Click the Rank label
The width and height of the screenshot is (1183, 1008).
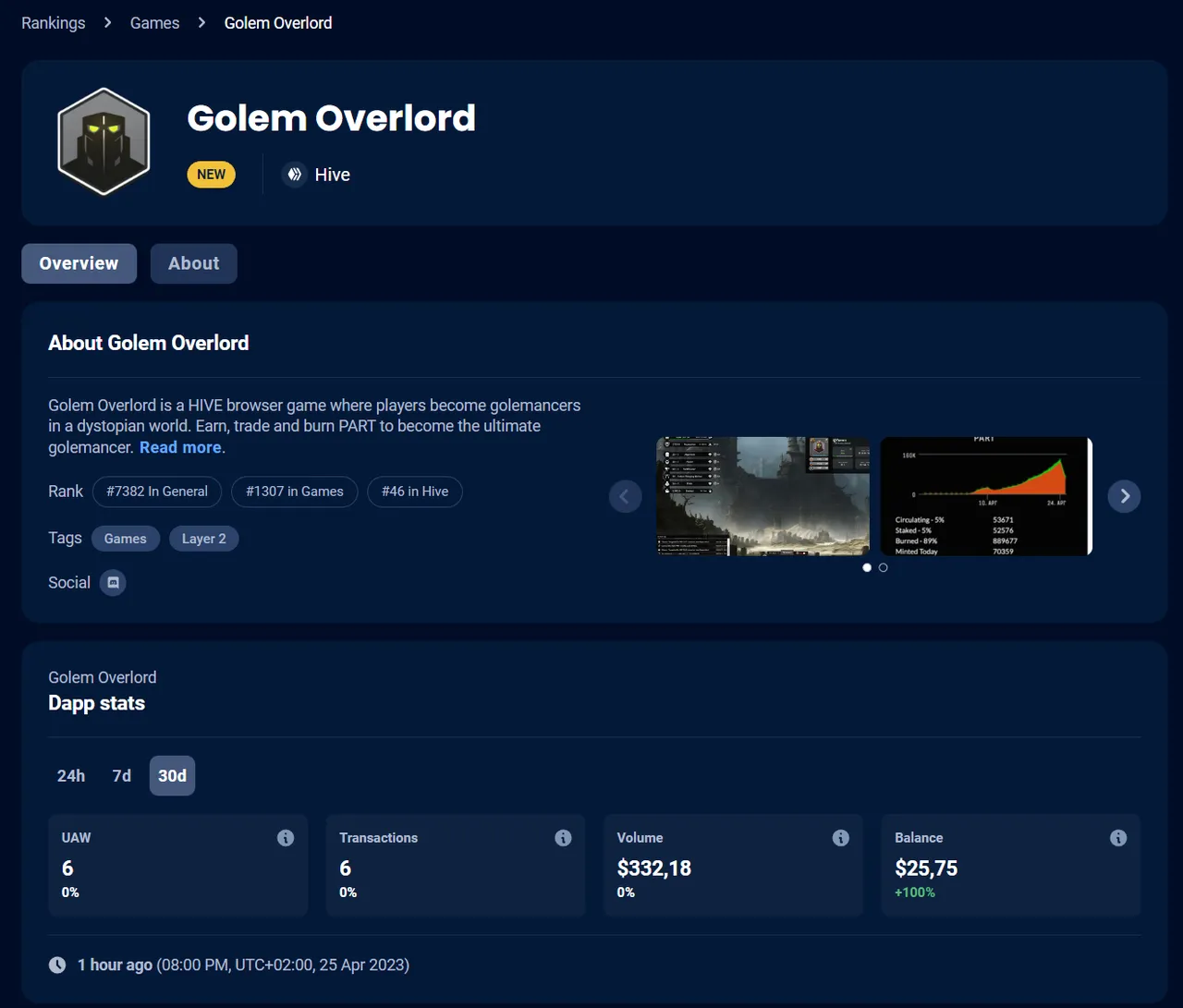(x=66, y=492)
